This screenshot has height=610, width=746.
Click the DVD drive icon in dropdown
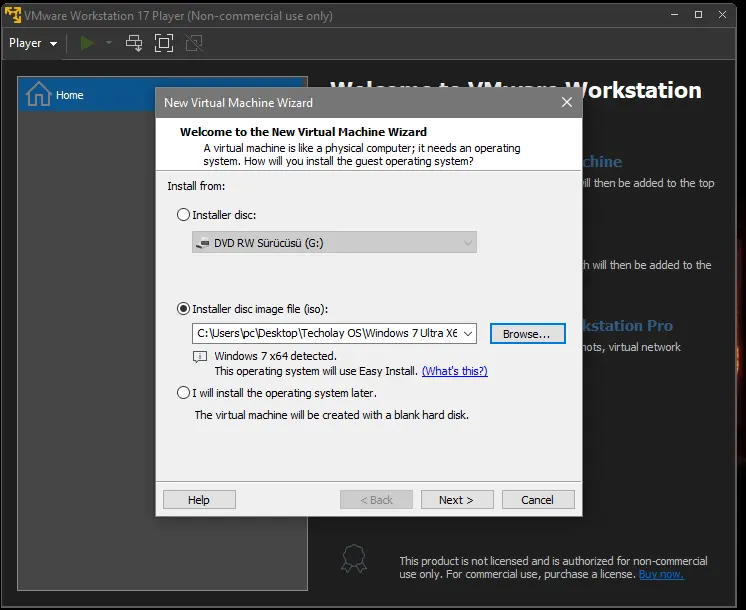(203, 243)
